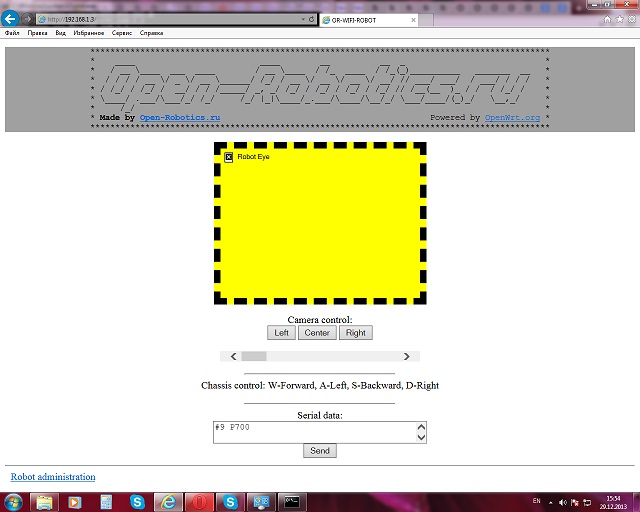Open Calculator from the taskbar

(106, 502)
